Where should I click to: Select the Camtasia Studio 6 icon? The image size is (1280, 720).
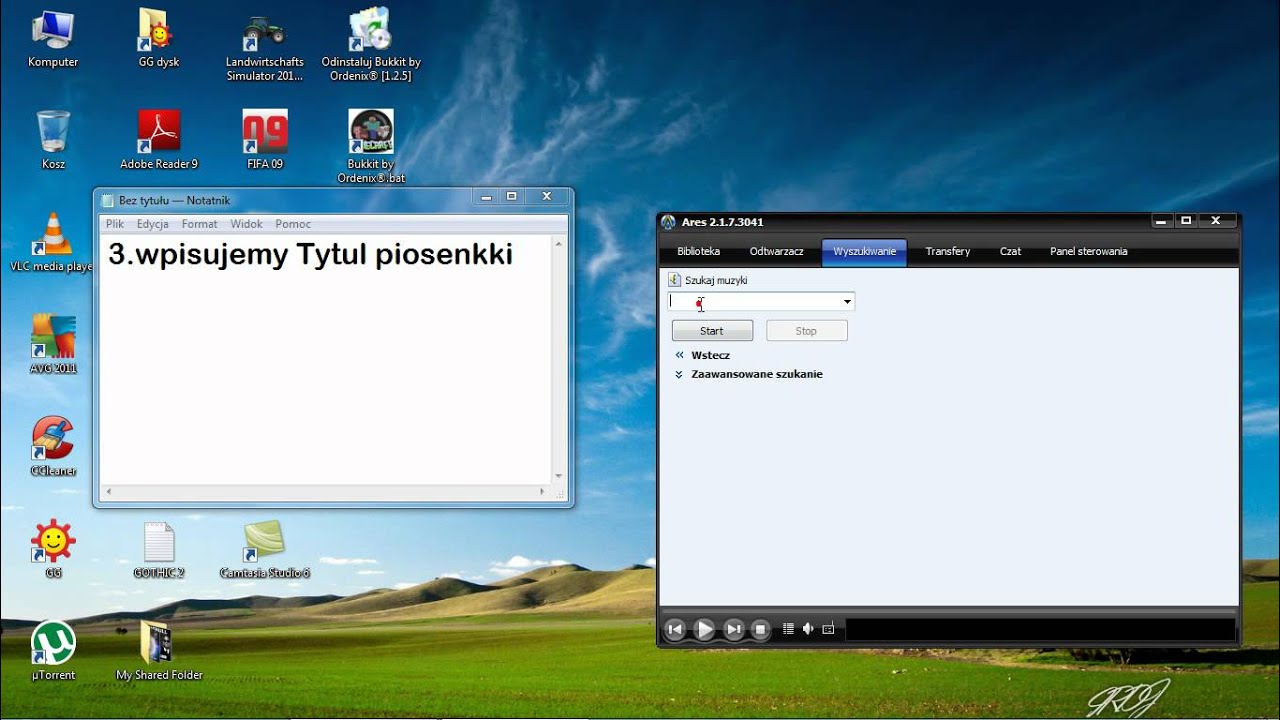pyautogui.click(x=265, y=549)
